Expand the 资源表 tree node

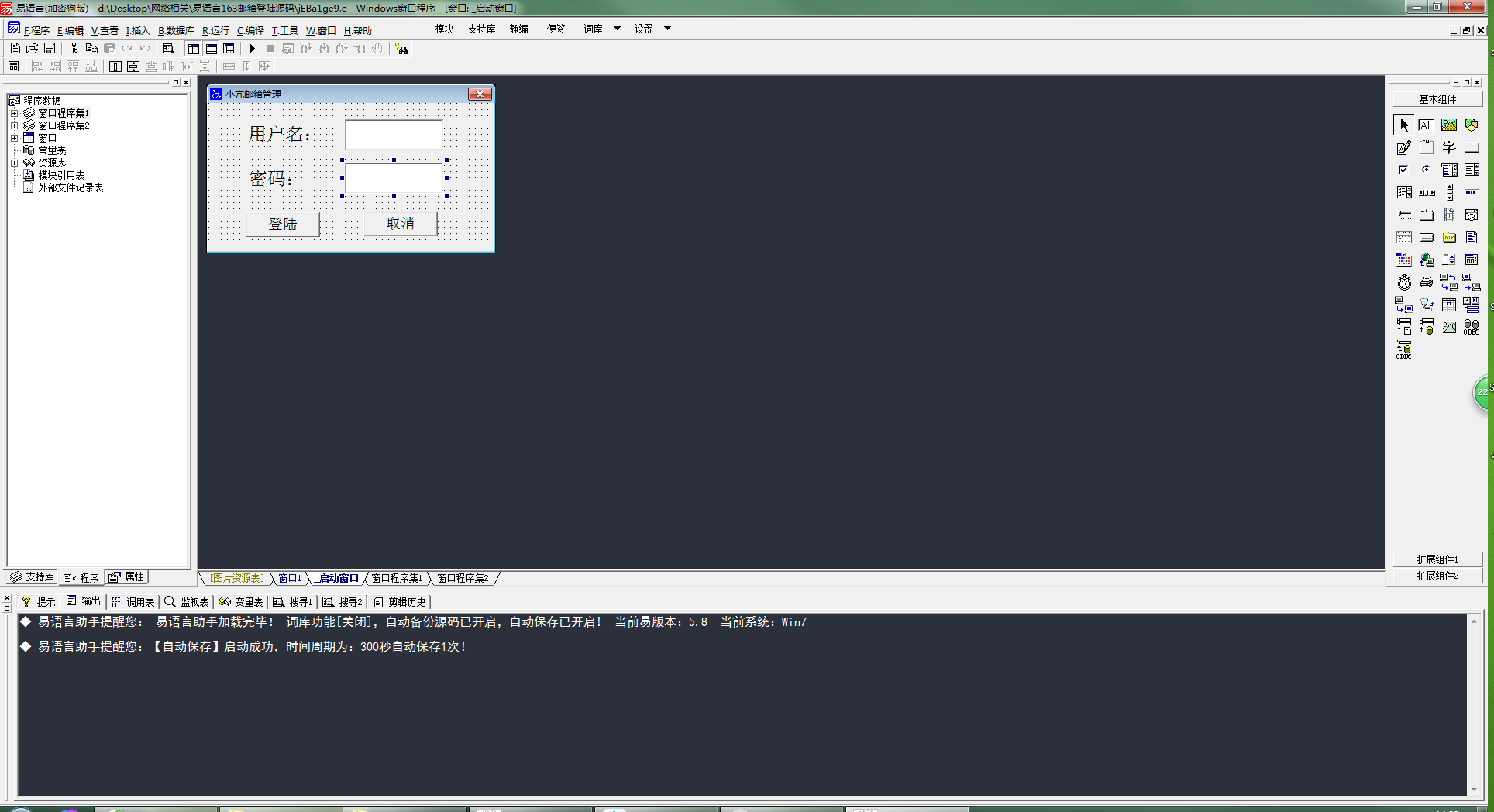14,163
